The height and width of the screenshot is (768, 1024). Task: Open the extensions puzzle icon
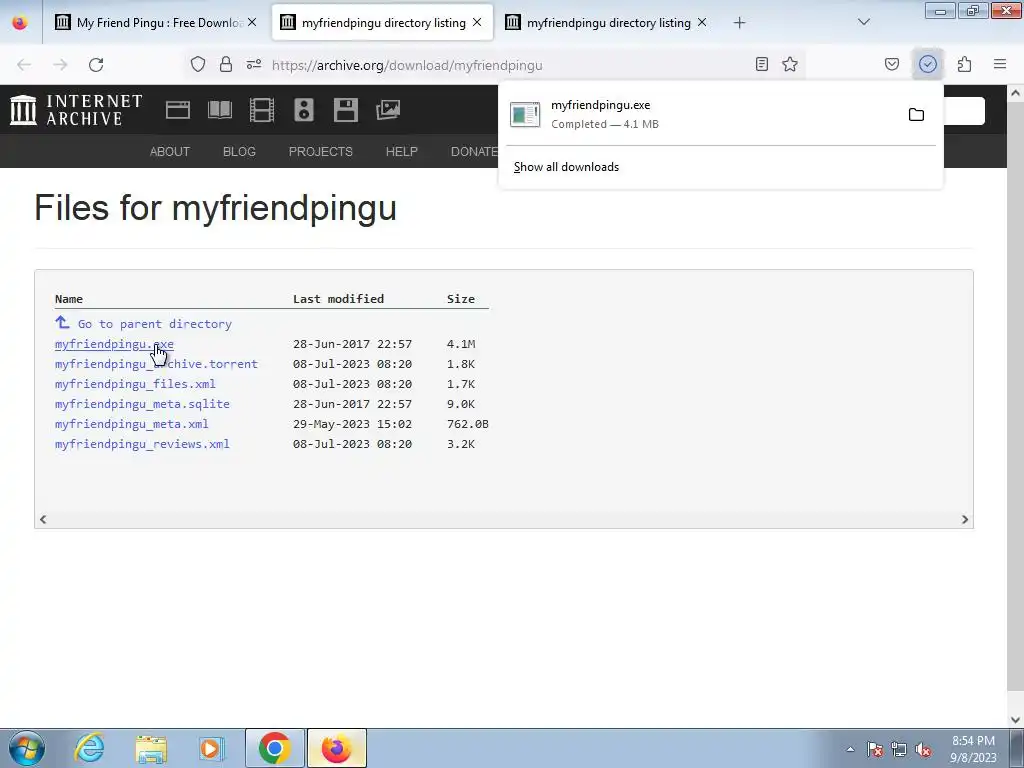(x=965, y=64)
